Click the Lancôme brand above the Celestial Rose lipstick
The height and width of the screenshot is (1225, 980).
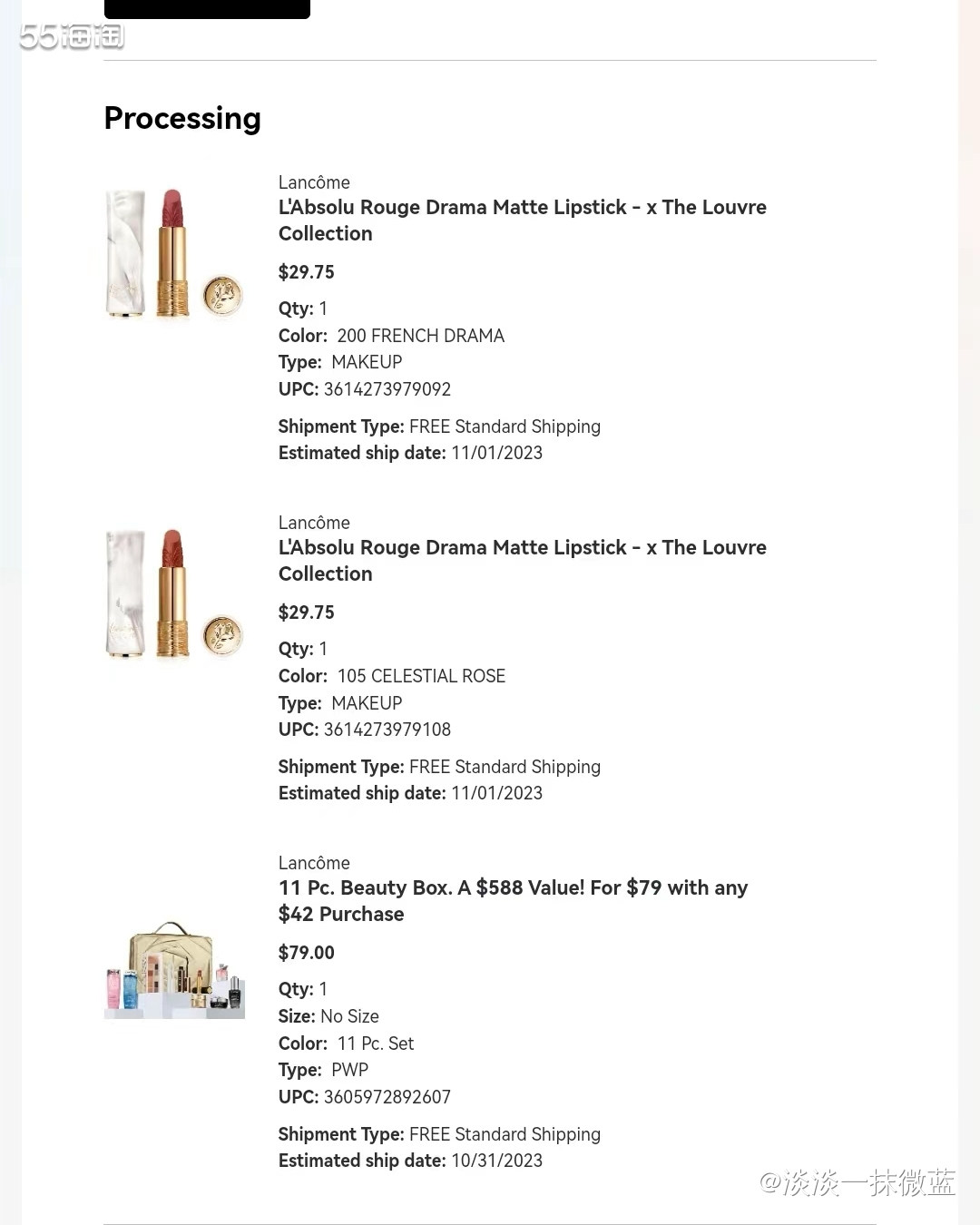click(314, 523)
